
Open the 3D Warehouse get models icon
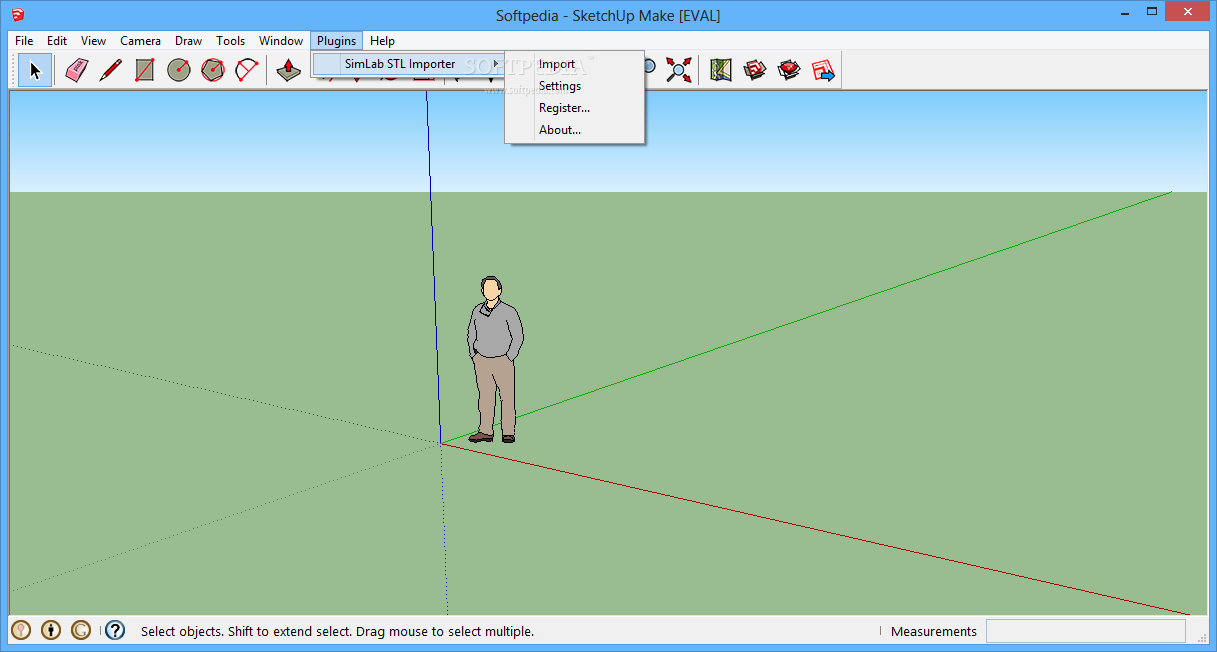755,70
